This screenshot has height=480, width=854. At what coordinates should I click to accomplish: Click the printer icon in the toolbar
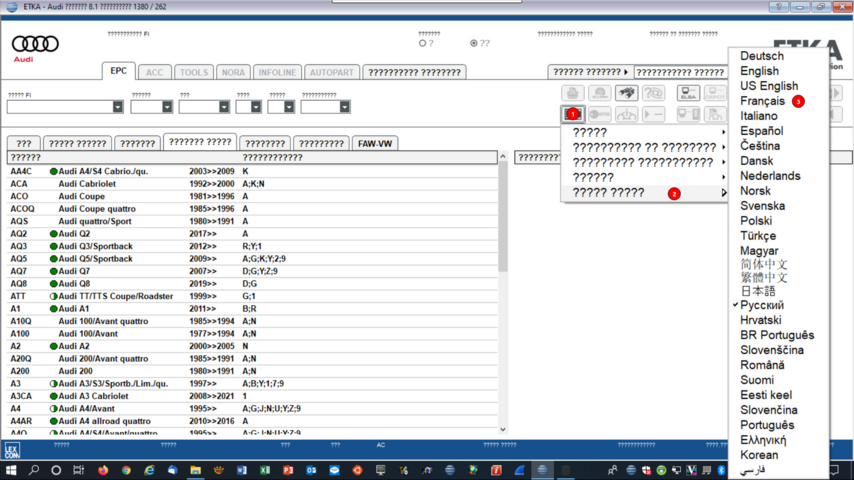coord(572,93)
